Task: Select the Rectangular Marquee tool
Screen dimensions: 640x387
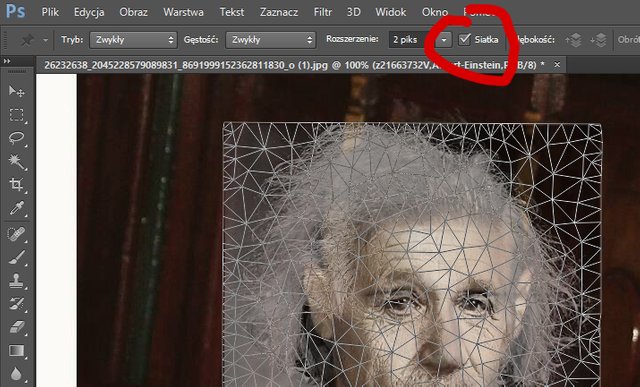Action: pos(16,115)
